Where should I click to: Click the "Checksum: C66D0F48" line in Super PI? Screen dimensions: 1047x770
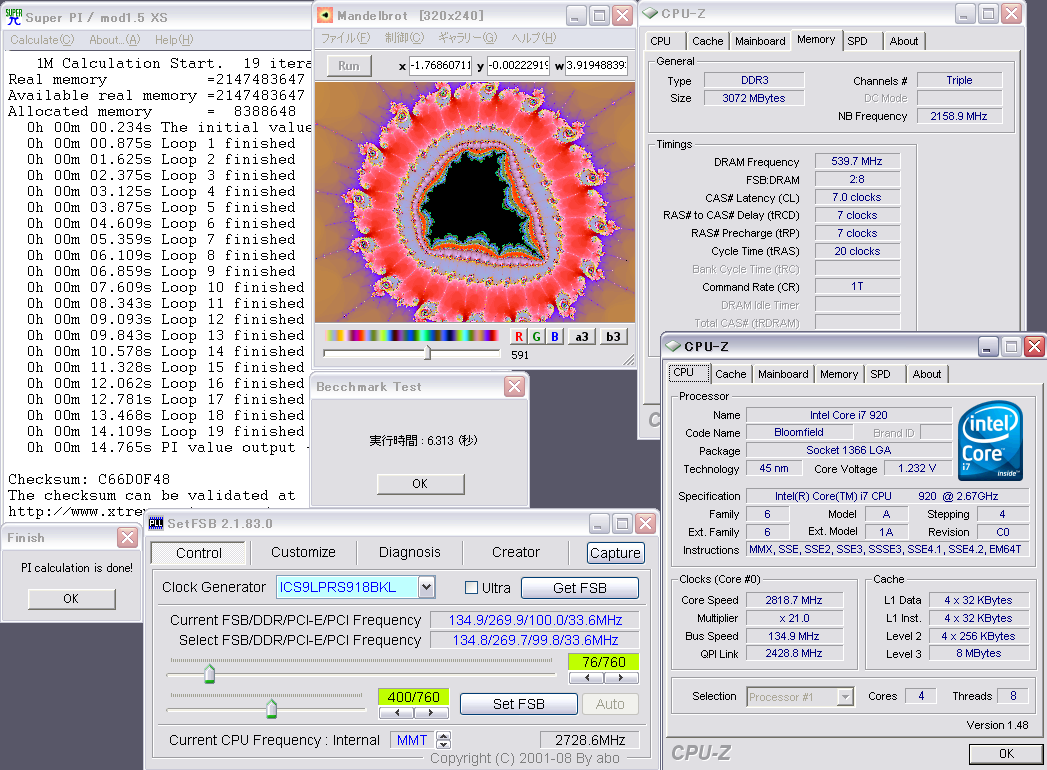(x=89, y=479)
